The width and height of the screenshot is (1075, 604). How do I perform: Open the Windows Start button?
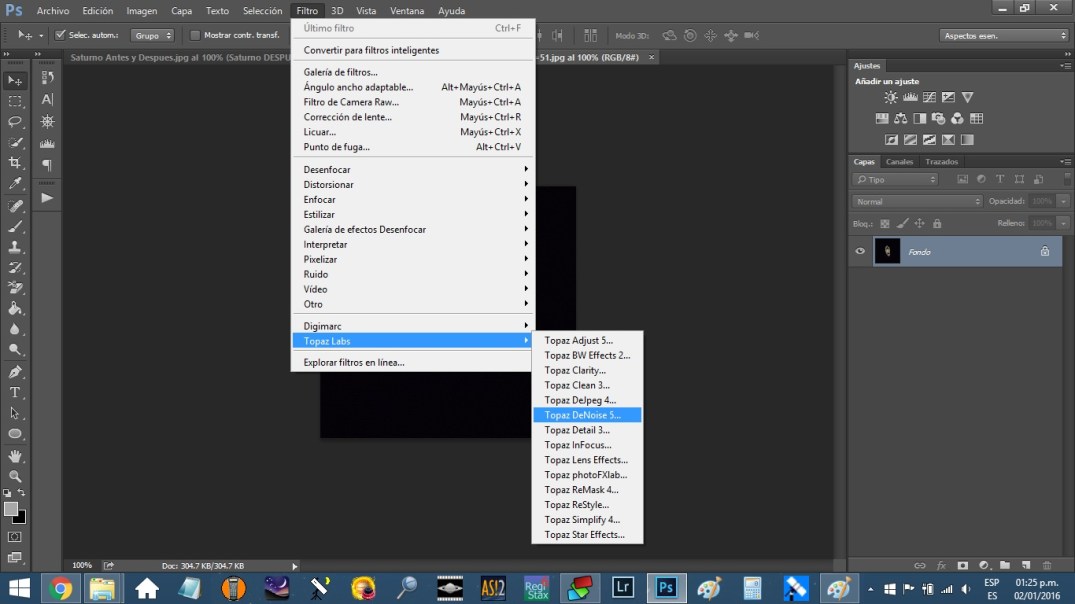tap(19, 588)
